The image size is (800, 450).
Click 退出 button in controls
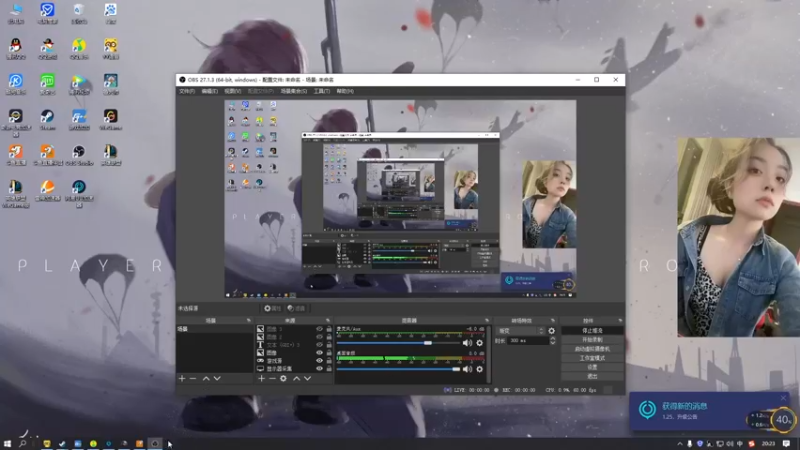(x=592, y=377)
